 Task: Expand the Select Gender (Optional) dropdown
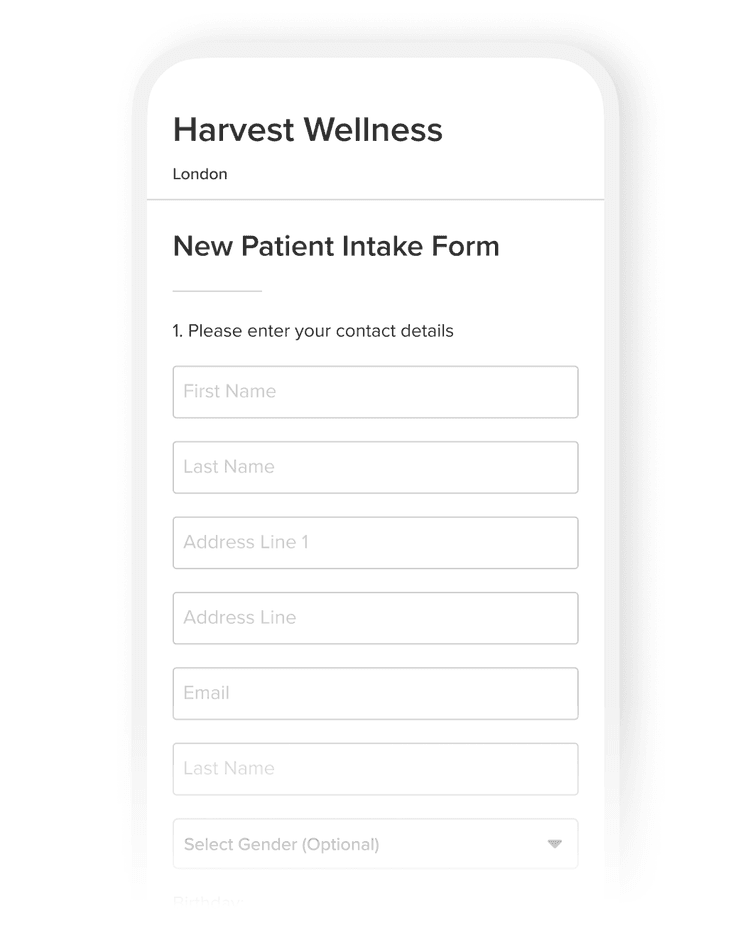pyautogui.click(x=375, y=844)
